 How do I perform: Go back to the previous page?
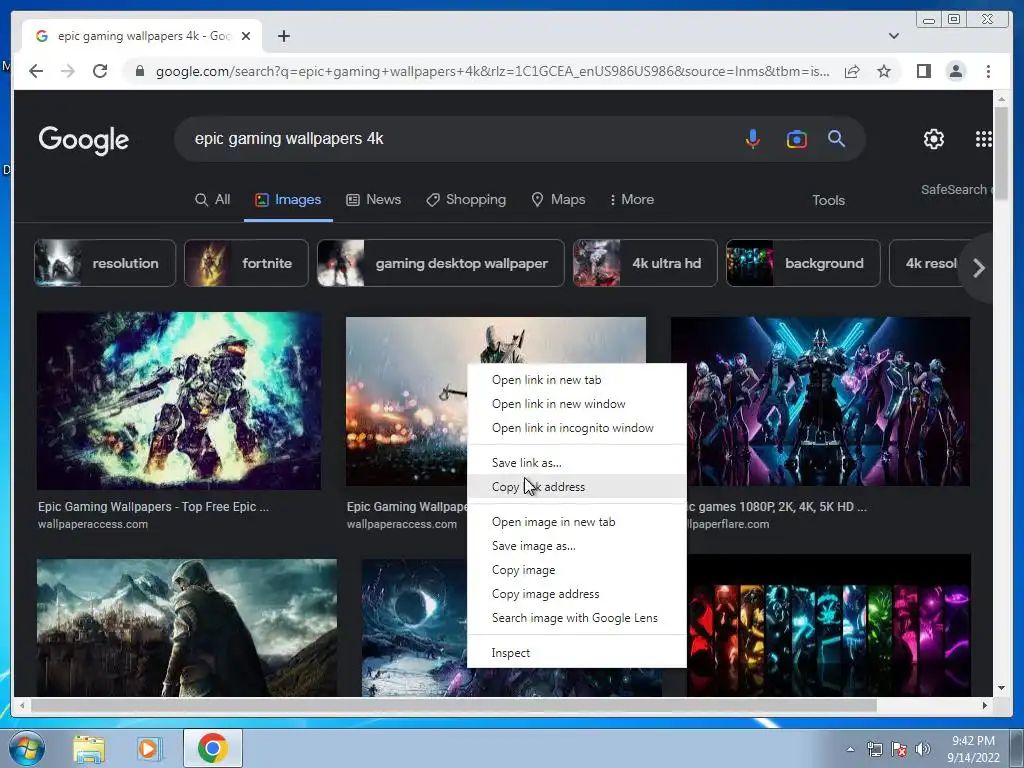point(36,71)
